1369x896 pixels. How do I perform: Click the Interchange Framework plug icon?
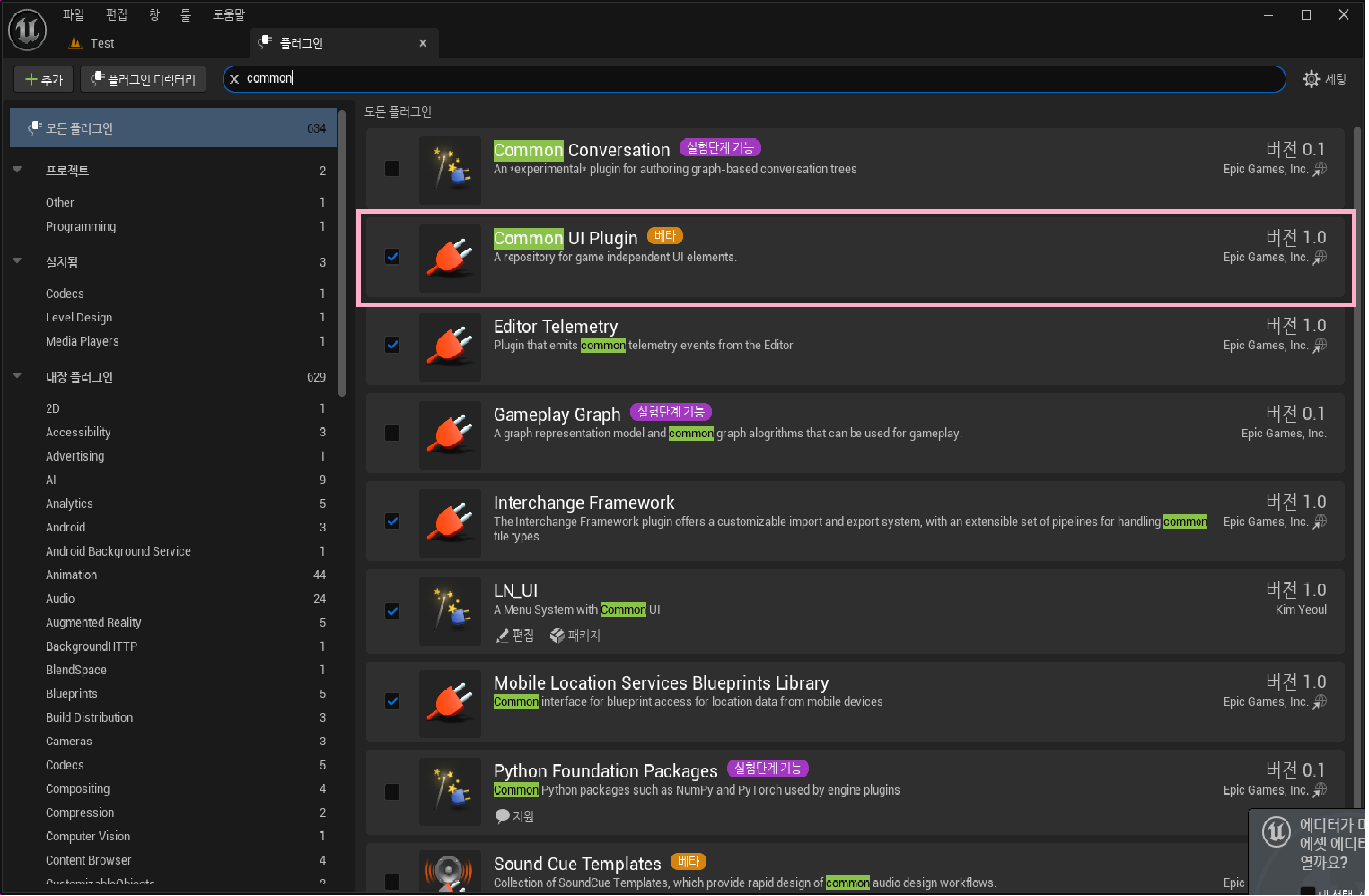click(450, 522)
